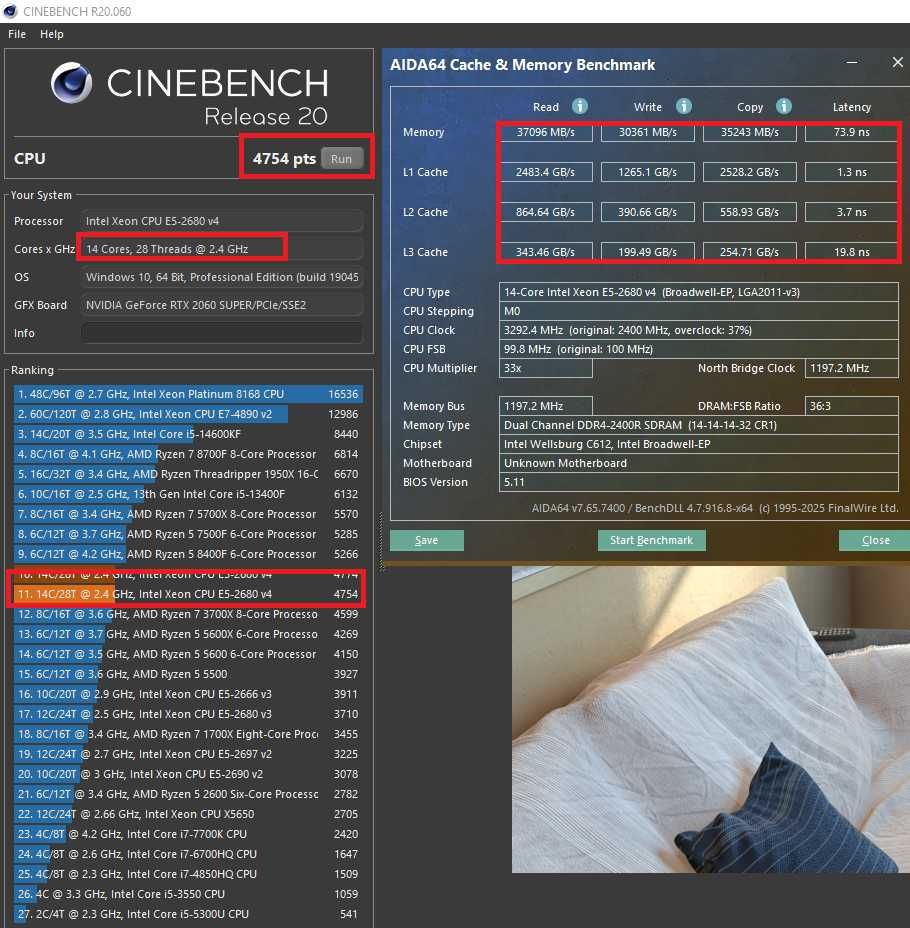Select ranking entry Xeon CPU E7-4890 v2
Screen dimensions: 910x928
pyautogui.click(x=188, y=414)
